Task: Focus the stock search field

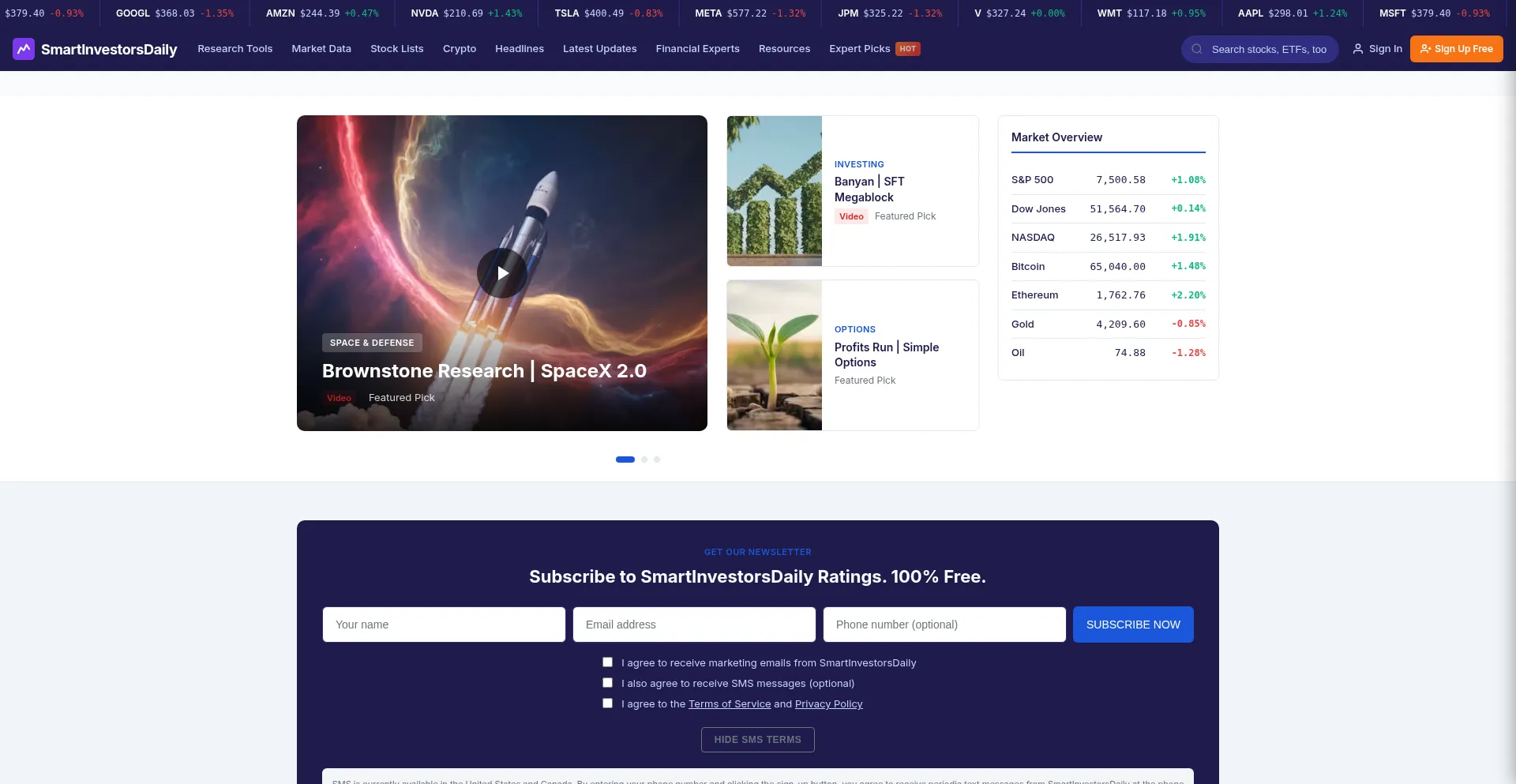Action: (x=1260, y=49)
